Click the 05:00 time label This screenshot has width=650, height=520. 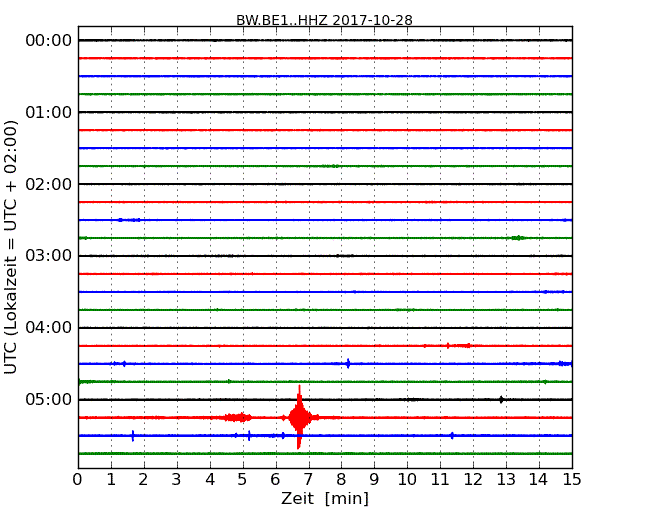tap(49, 399)
